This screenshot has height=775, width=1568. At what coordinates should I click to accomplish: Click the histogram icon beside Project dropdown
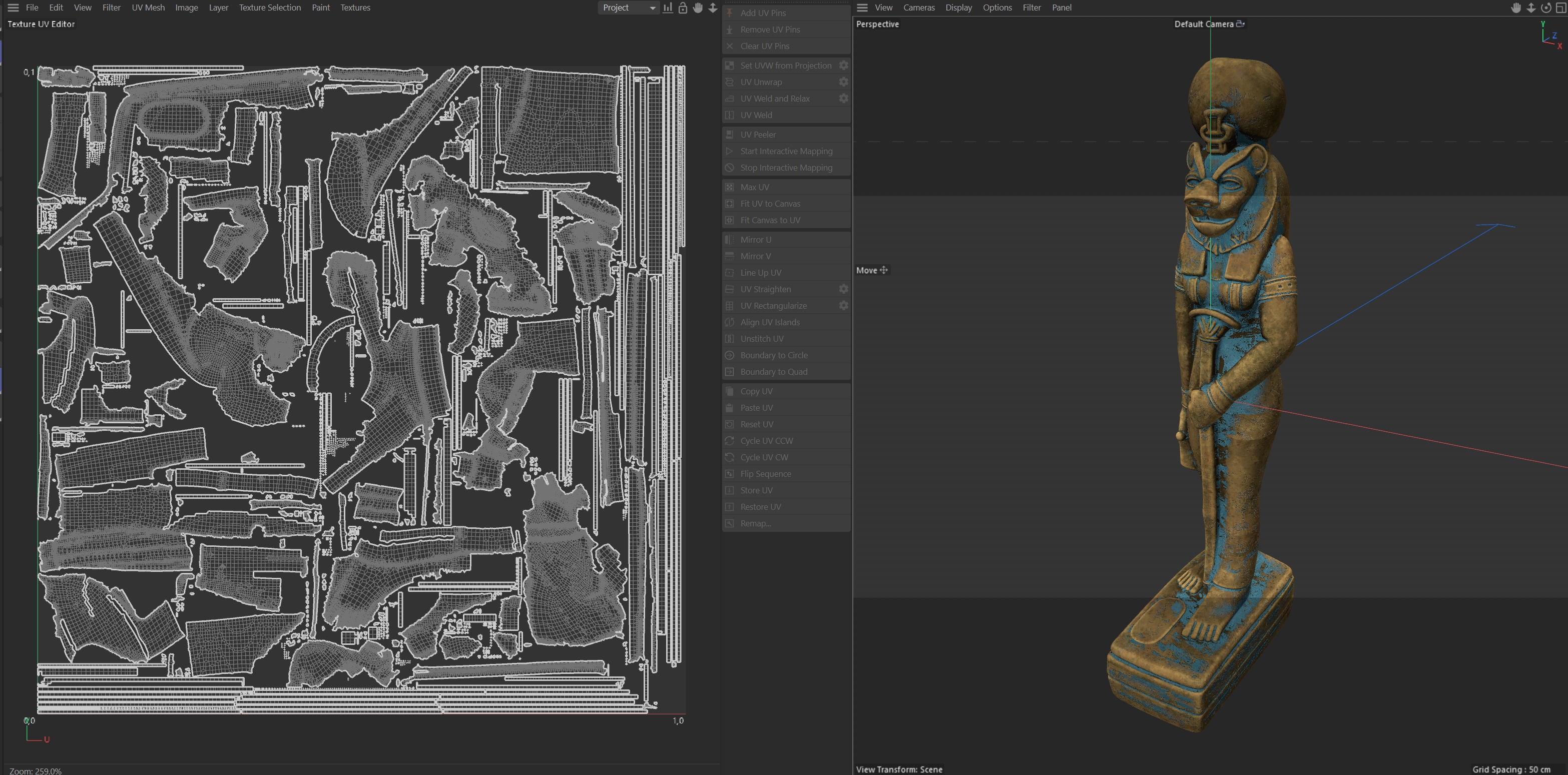click(x=668, y=8)
